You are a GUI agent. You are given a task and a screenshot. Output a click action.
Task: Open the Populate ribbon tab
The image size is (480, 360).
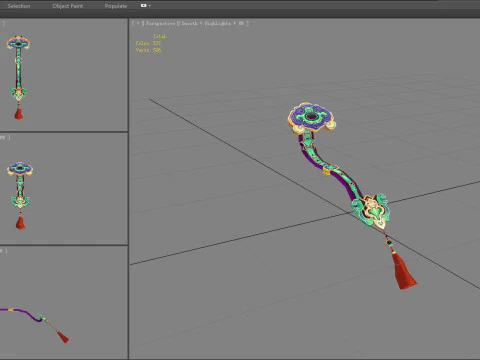pos(116,6)
